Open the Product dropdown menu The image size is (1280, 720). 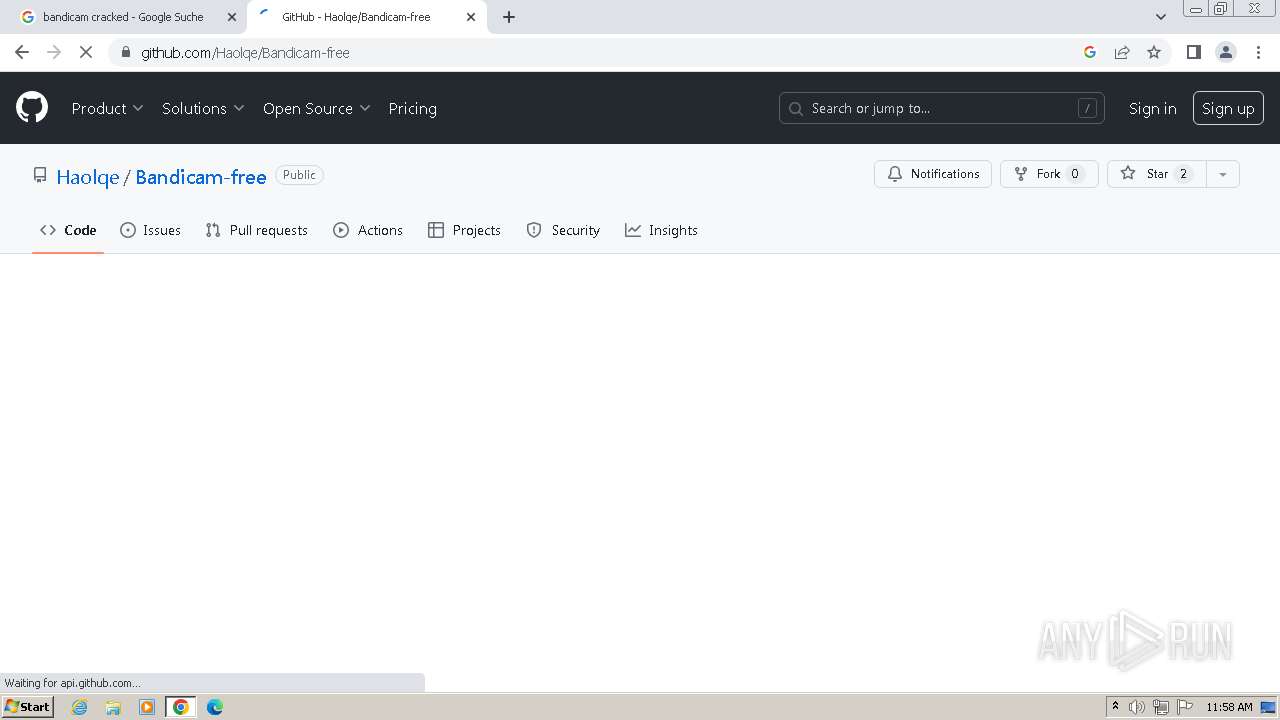[x=107, y=108]
